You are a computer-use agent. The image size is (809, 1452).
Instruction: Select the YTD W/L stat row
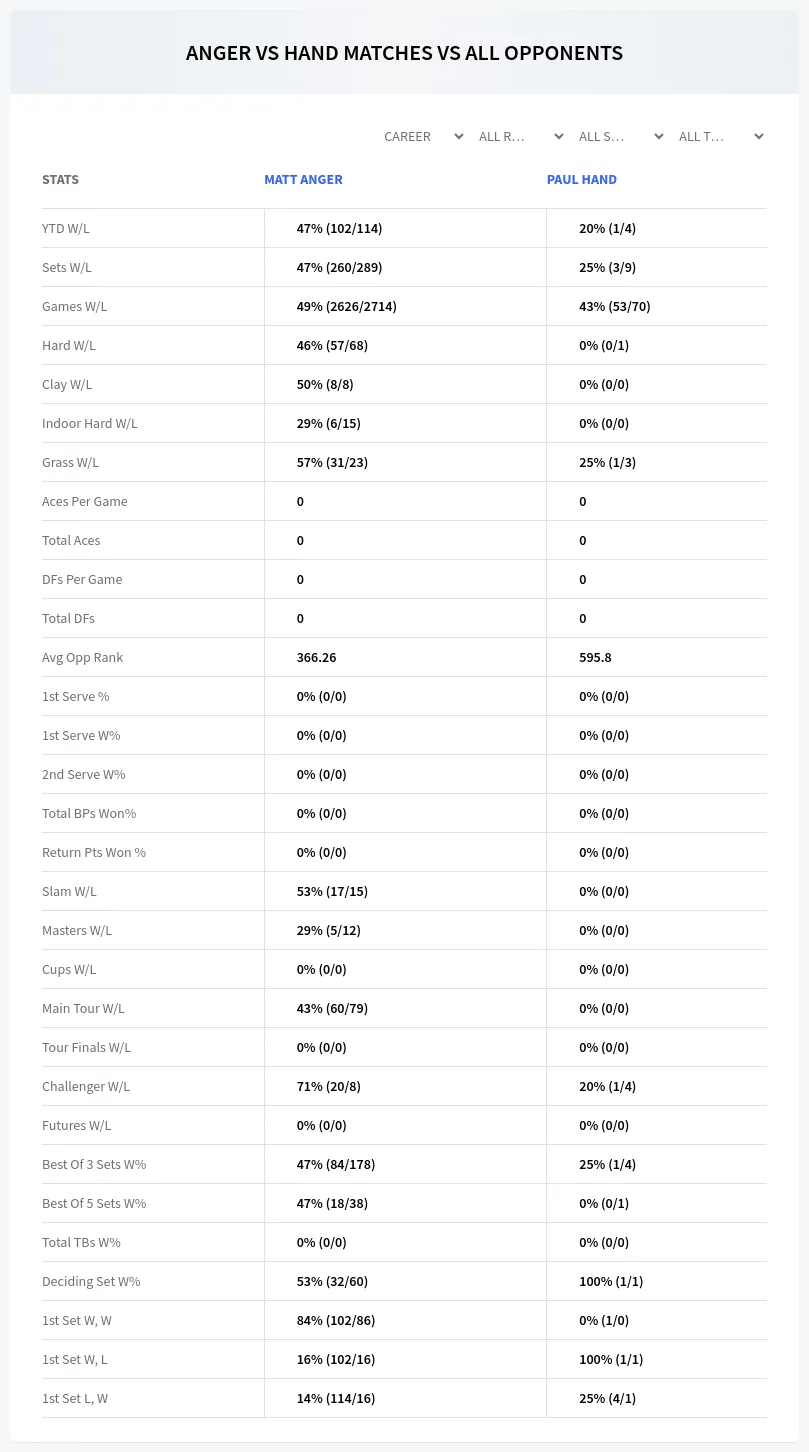[x=404, y=228]
